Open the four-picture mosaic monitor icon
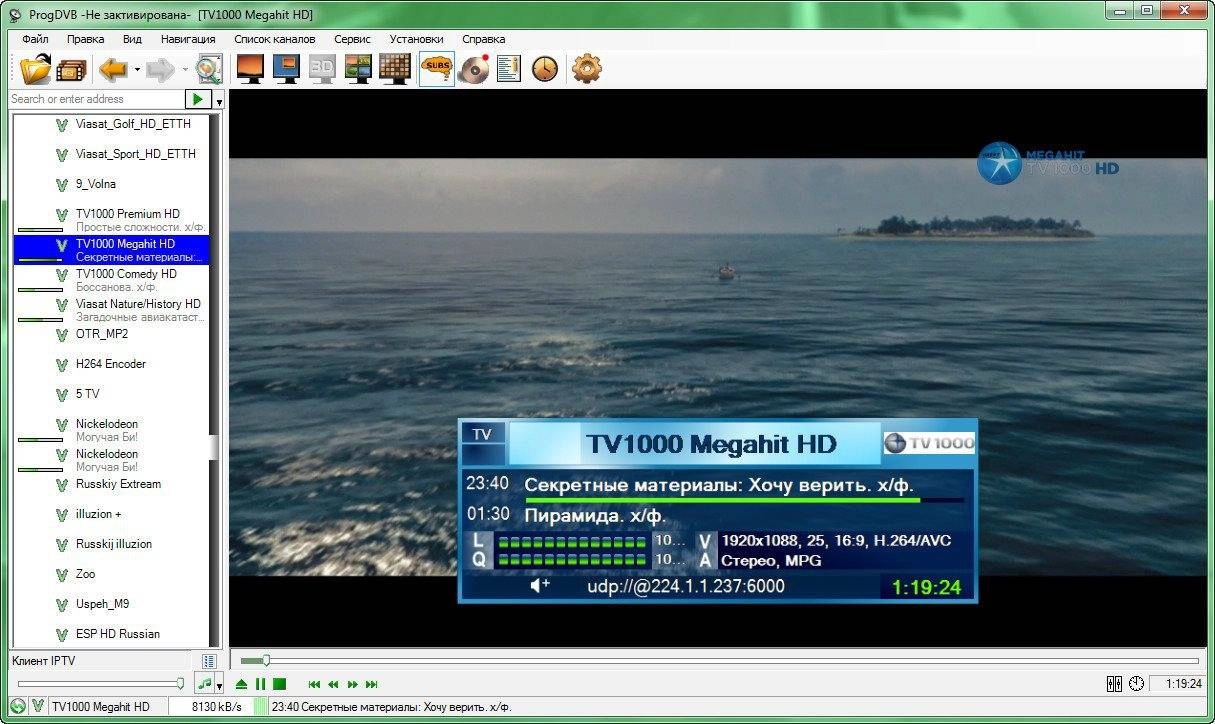1215x724 pixels. 358,69
